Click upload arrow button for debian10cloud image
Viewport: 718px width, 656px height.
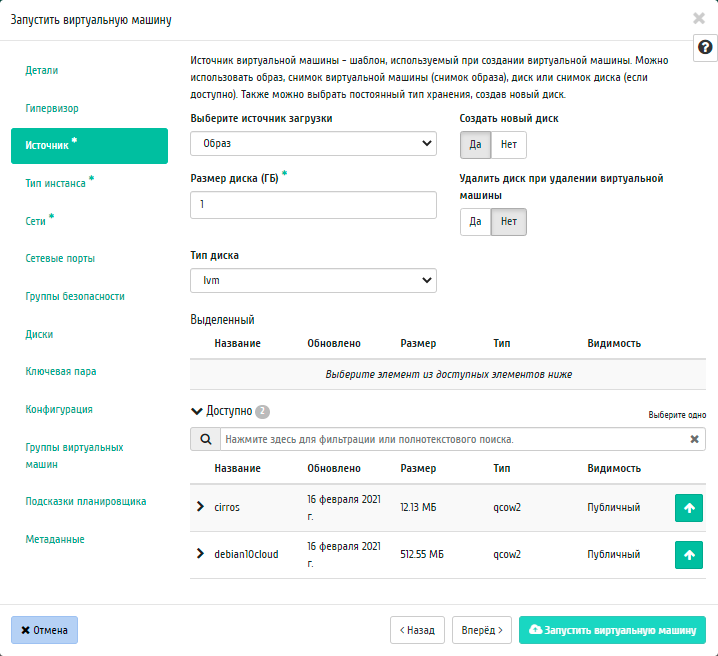coord(689,554)
